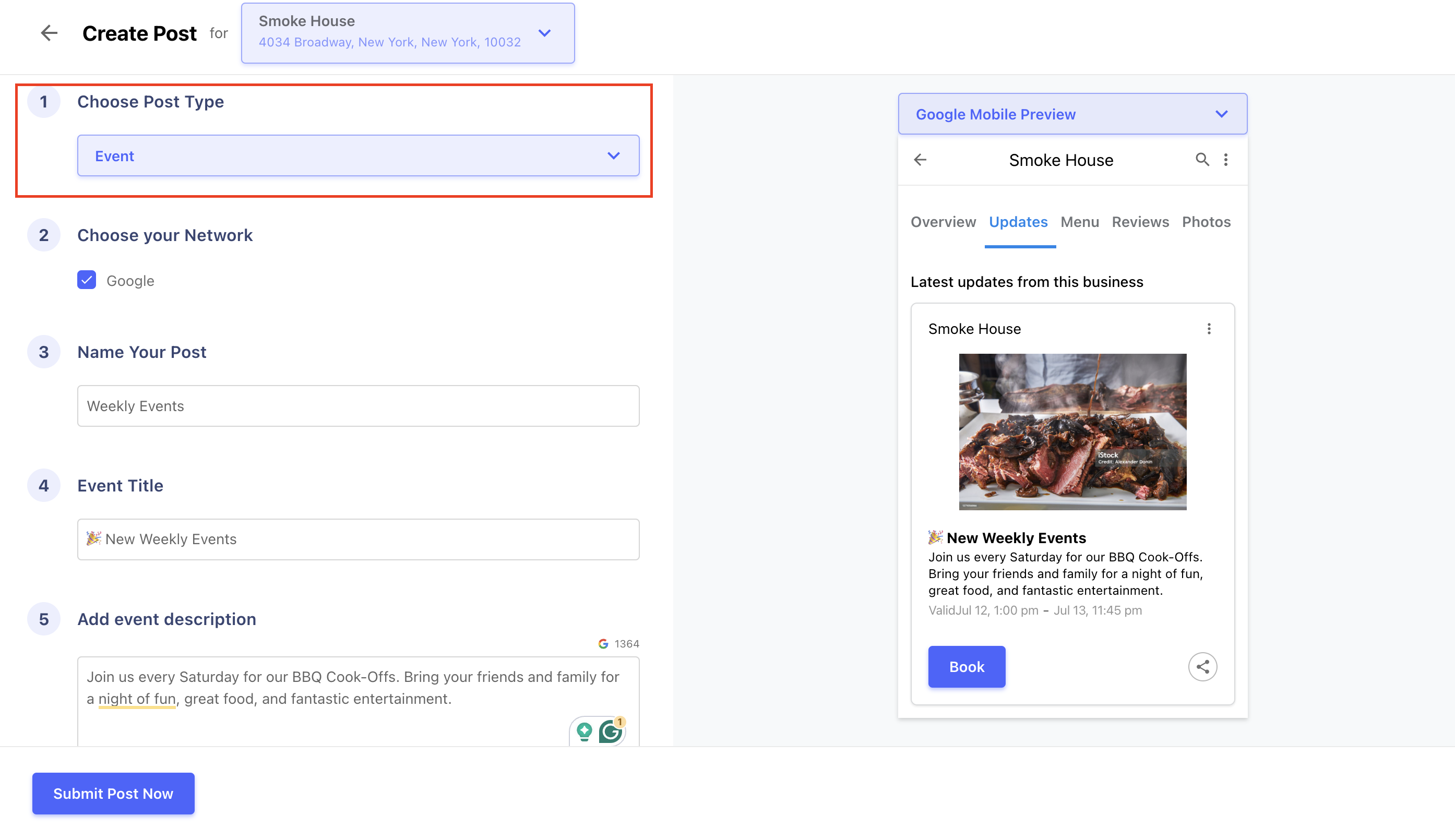Click 'Latest updates from this business' text
1455x840 pixels.
1027,282
